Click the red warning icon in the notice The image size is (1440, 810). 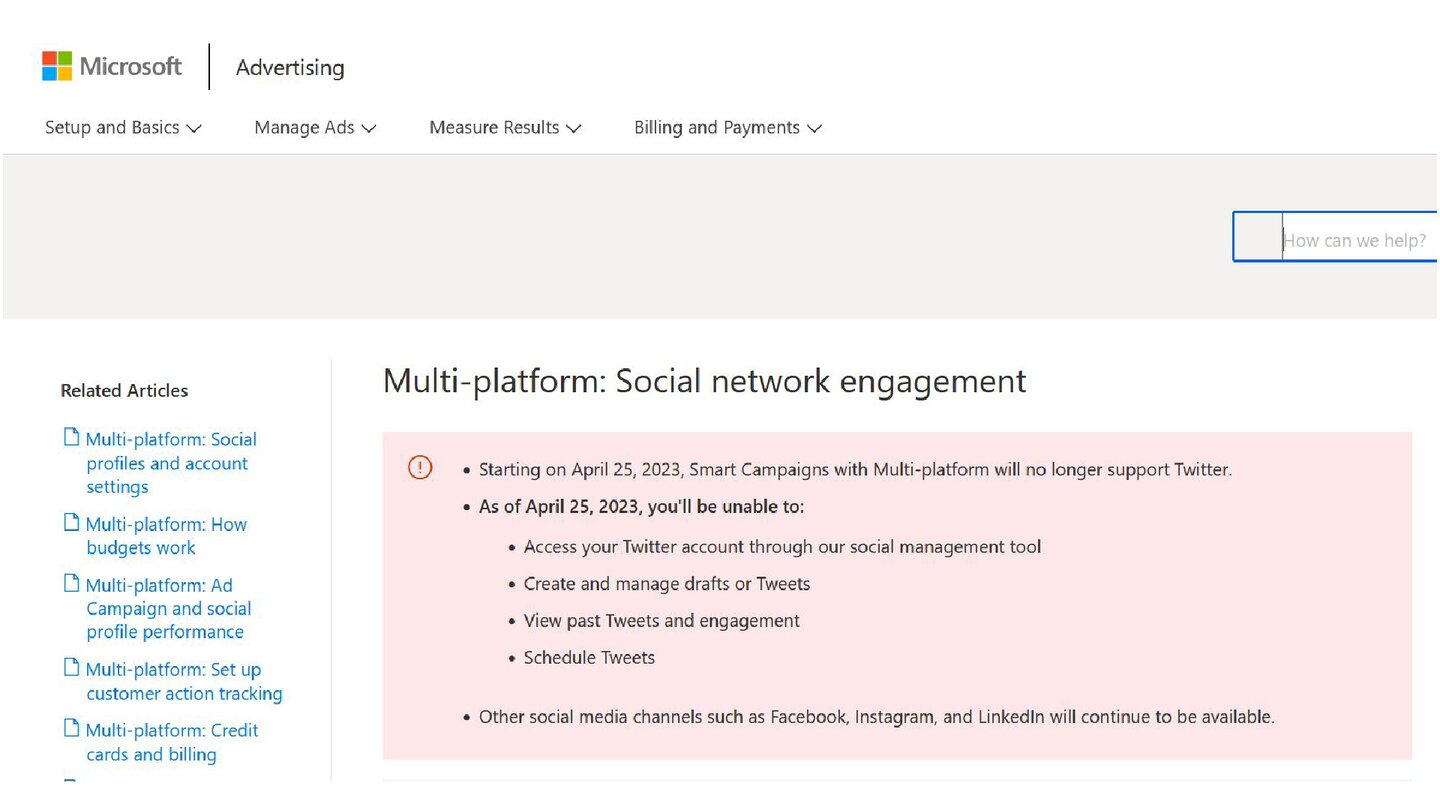(420, 467)
